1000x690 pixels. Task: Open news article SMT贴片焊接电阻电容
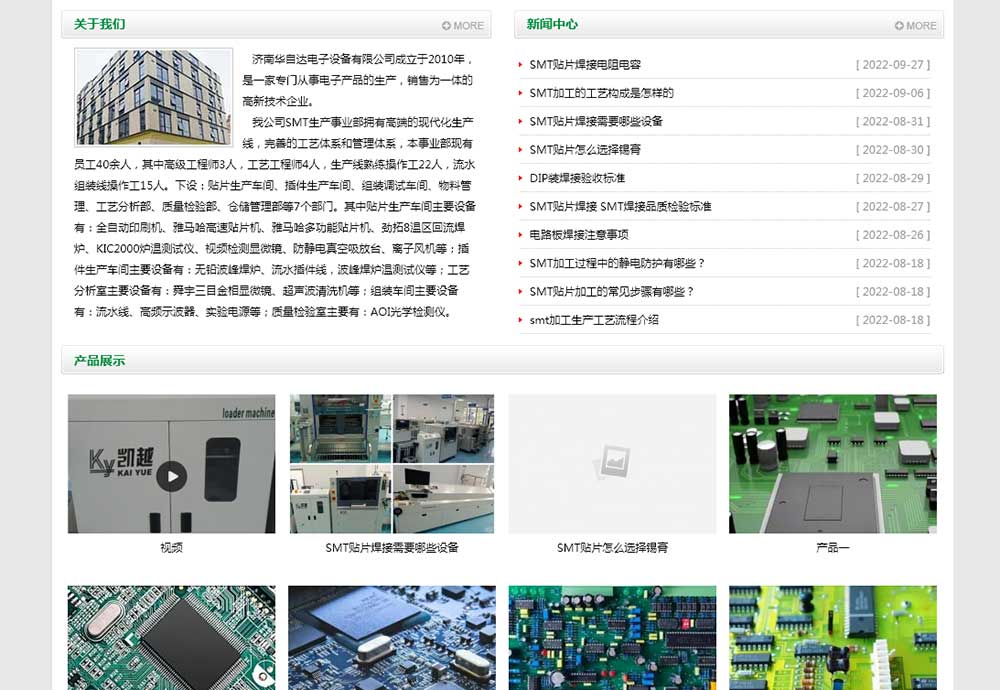click(585, 65)
